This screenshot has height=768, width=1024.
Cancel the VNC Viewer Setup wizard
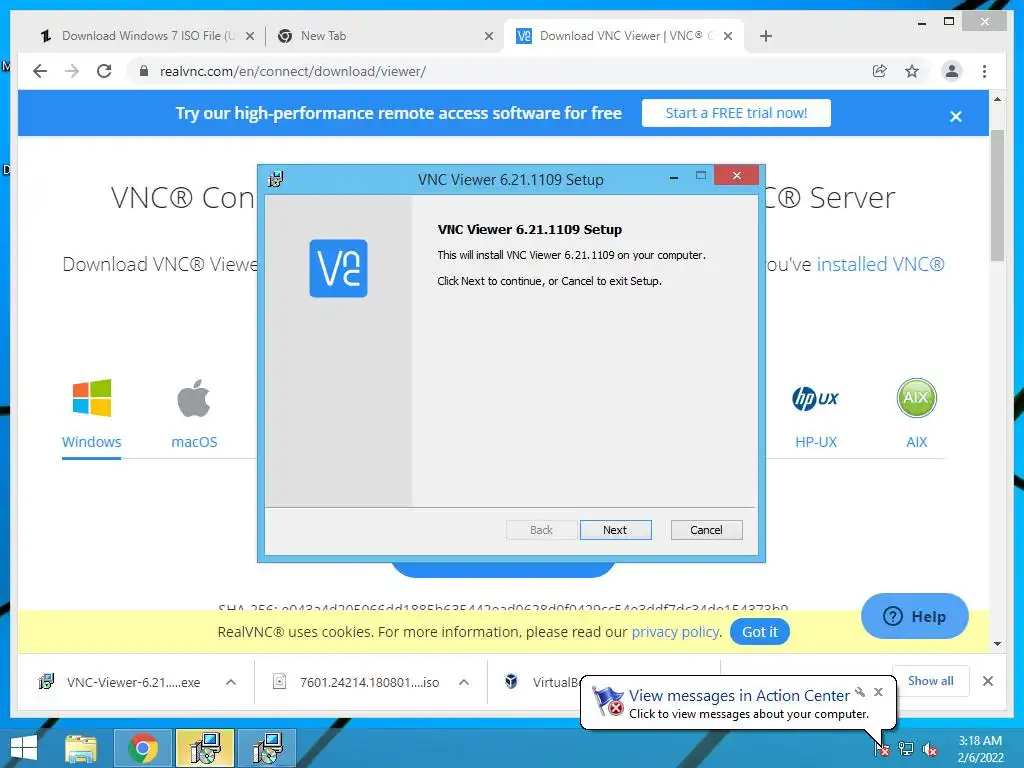[x=706, y=530]
